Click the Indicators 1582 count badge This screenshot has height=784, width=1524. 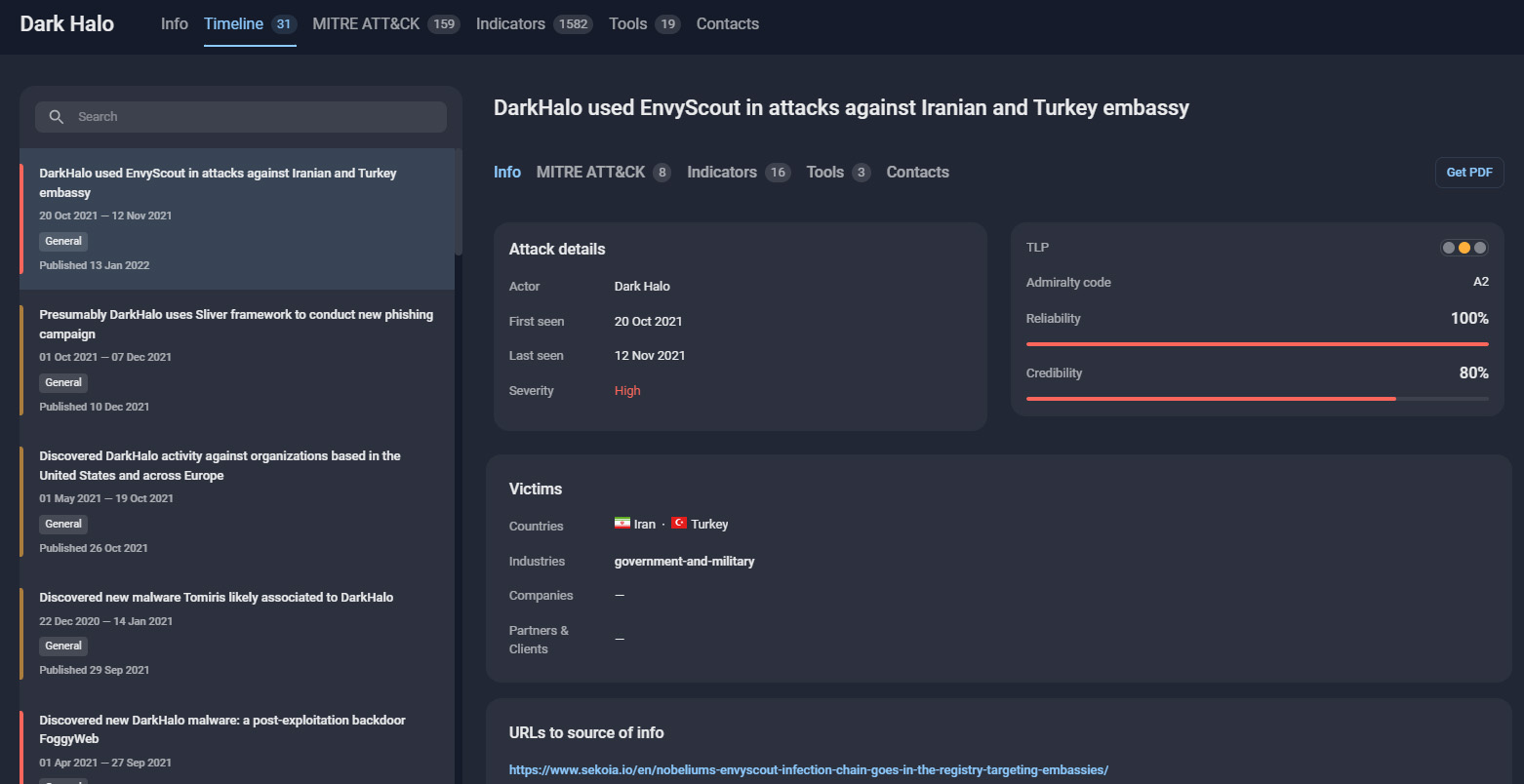point(573,24)
